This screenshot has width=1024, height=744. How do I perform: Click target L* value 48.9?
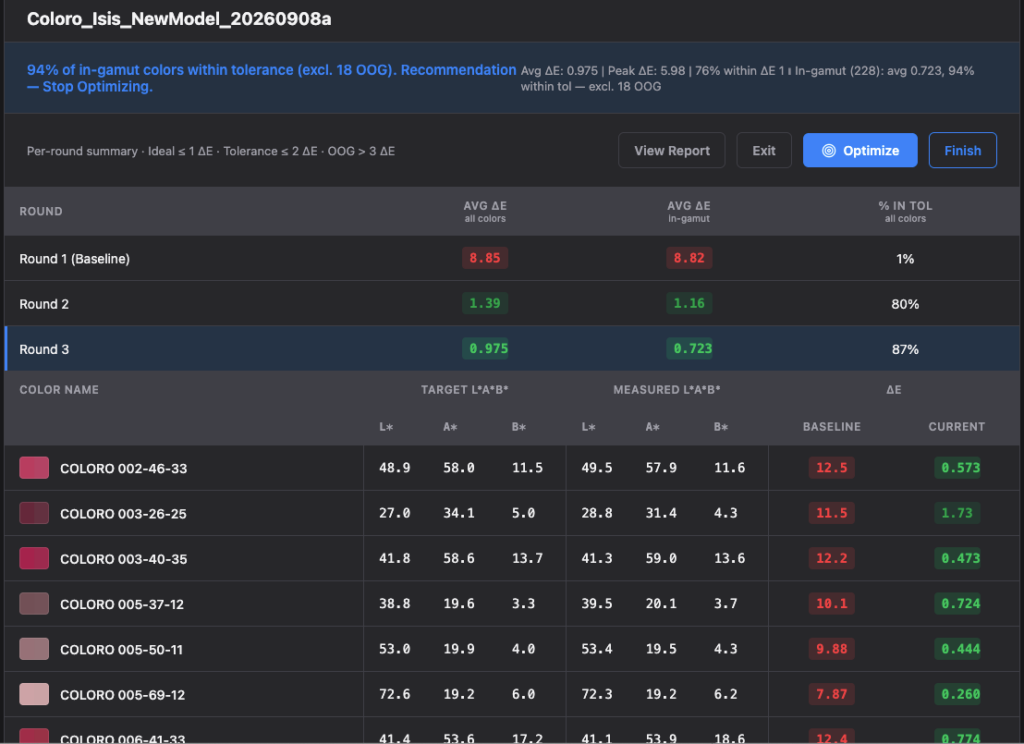[394, 468]
